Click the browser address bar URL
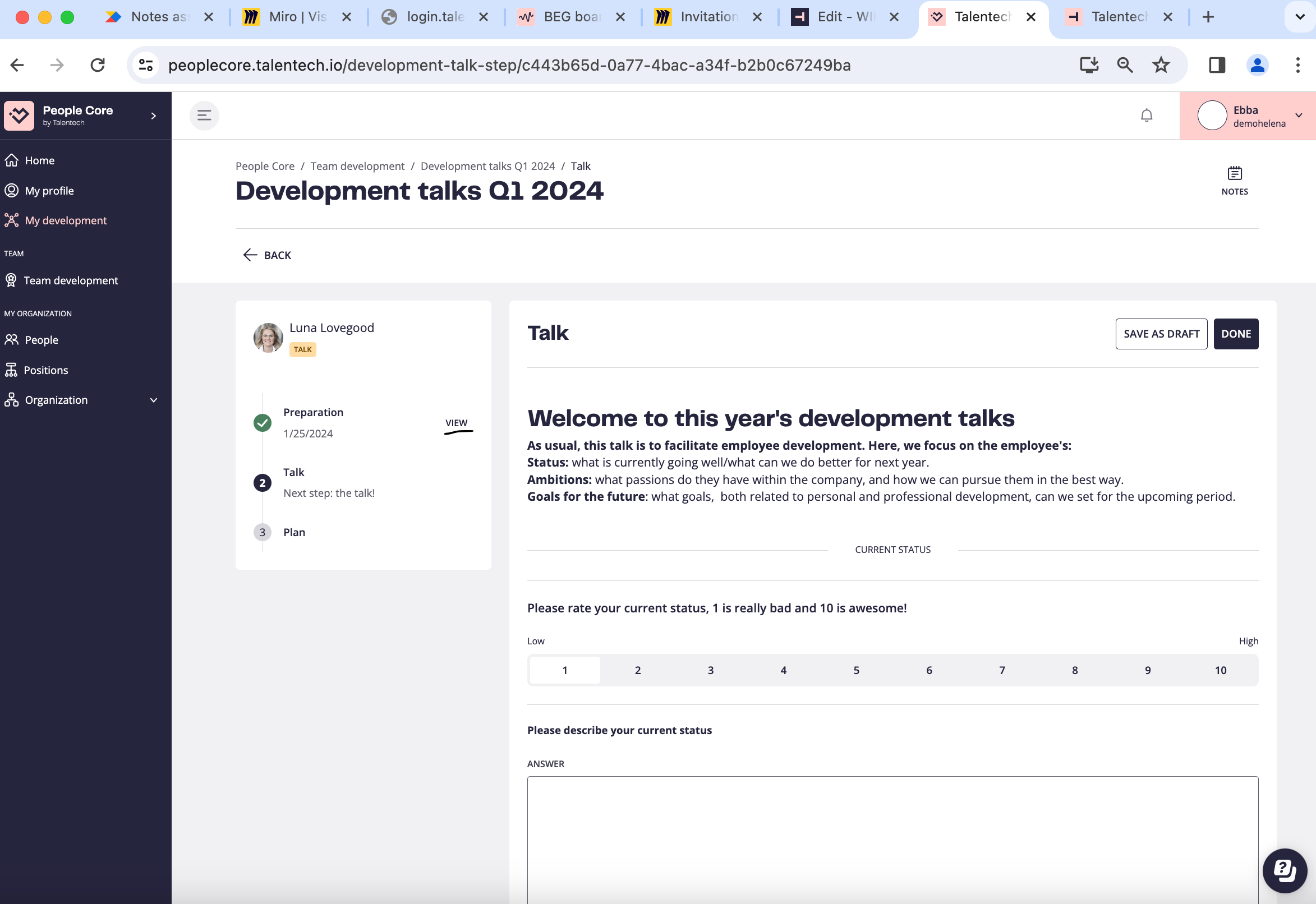Image resolution: width=1316 pixels, height=904 pixels. coord(509,65)
